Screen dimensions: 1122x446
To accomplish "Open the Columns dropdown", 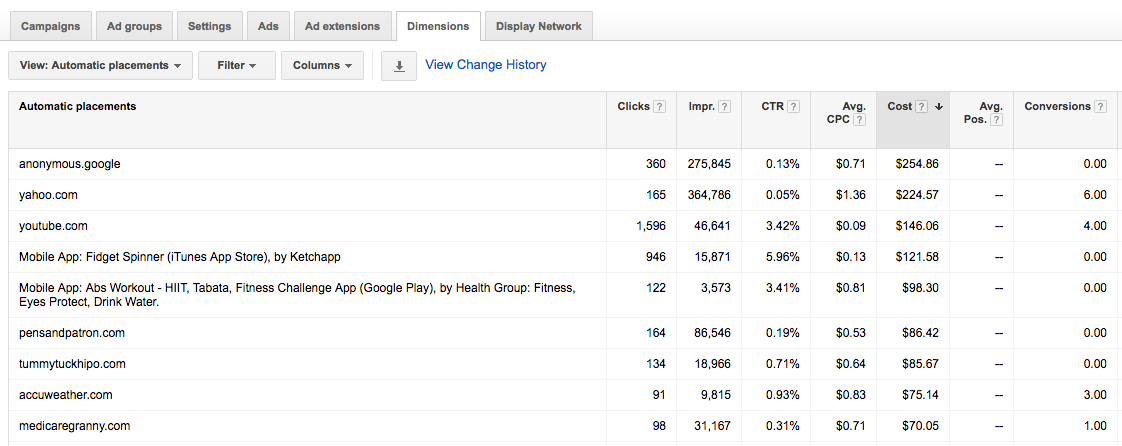I will pyautogui.click(x=321, y=66).
